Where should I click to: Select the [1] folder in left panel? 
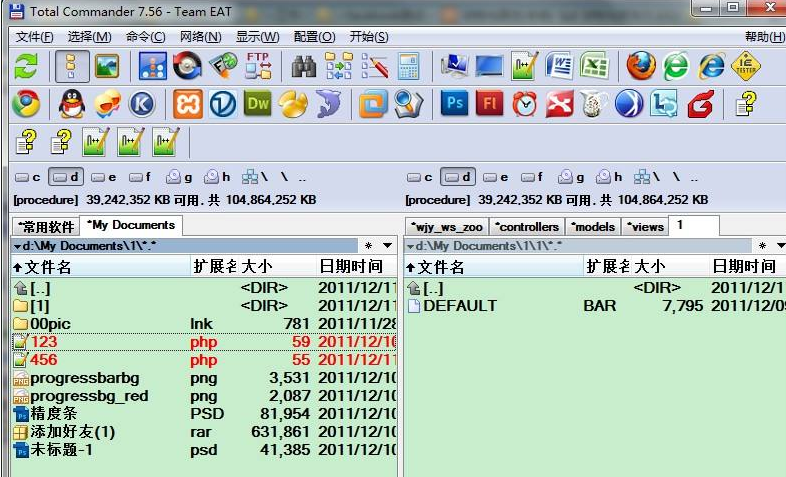[x=204, y=306]
